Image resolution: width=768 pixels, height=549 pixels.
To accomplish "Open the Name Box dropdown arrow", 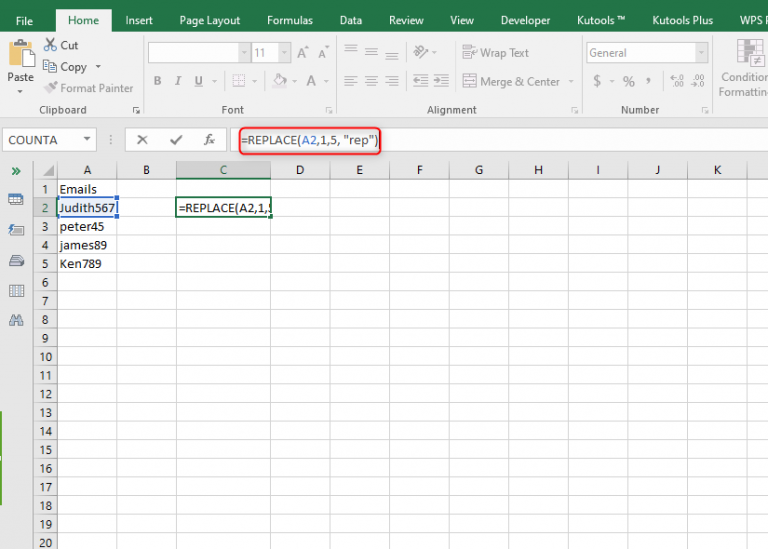I will coord(87,139).
